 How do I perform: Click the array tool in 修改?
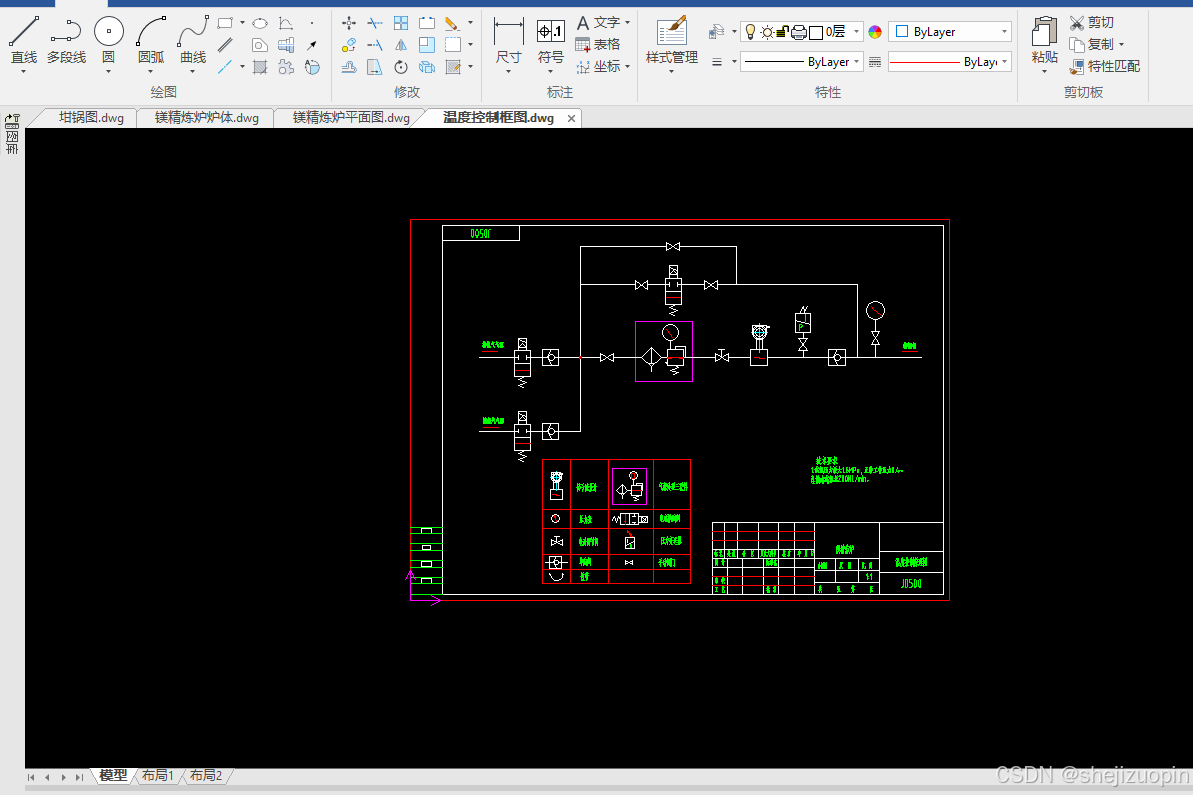401,23
